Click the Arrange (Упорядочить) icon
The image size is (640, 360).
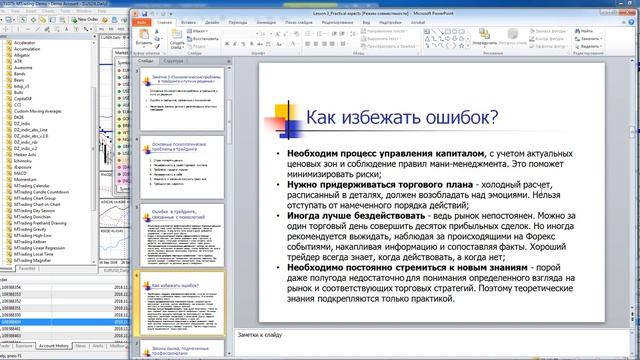[x=484, y=35]
